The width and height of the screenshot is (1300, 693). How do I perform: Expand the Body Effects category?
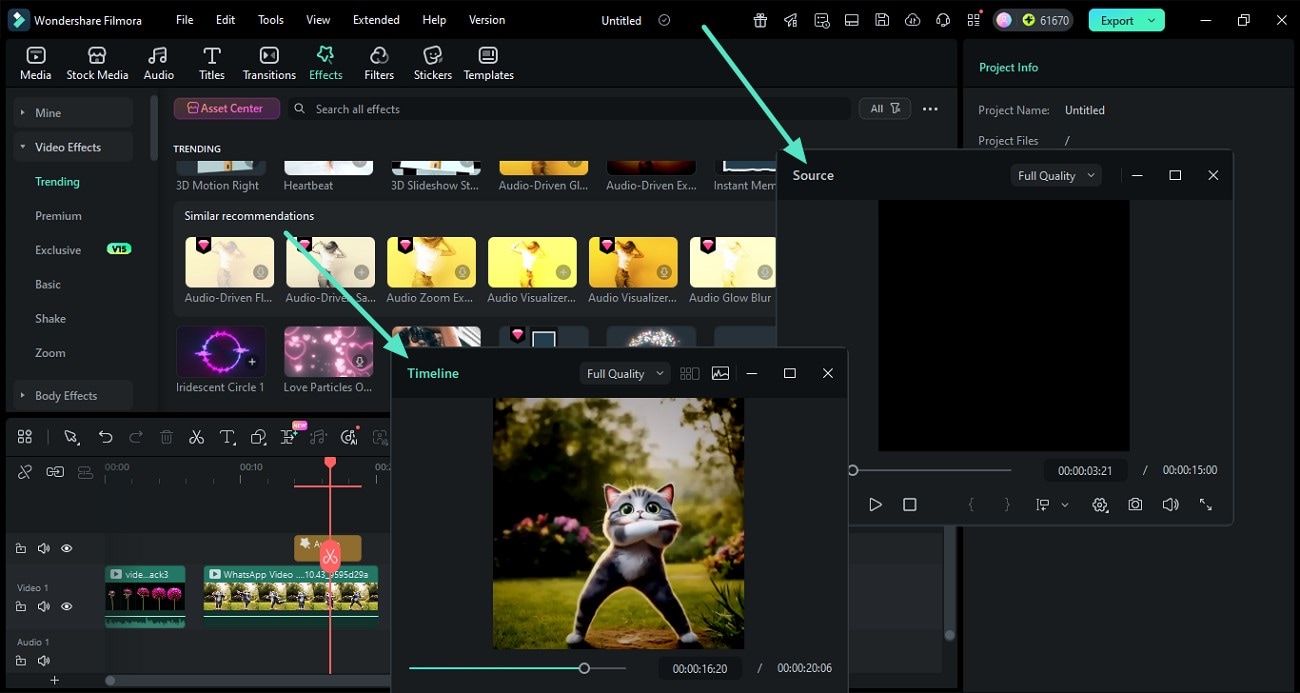coord(64,395)
